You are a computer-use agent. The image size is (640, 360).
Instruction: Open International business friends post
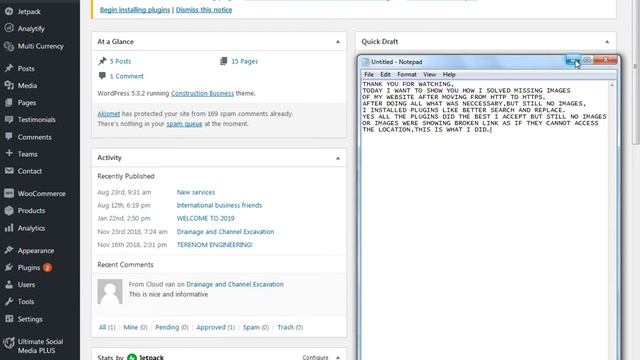click(219, 205)
